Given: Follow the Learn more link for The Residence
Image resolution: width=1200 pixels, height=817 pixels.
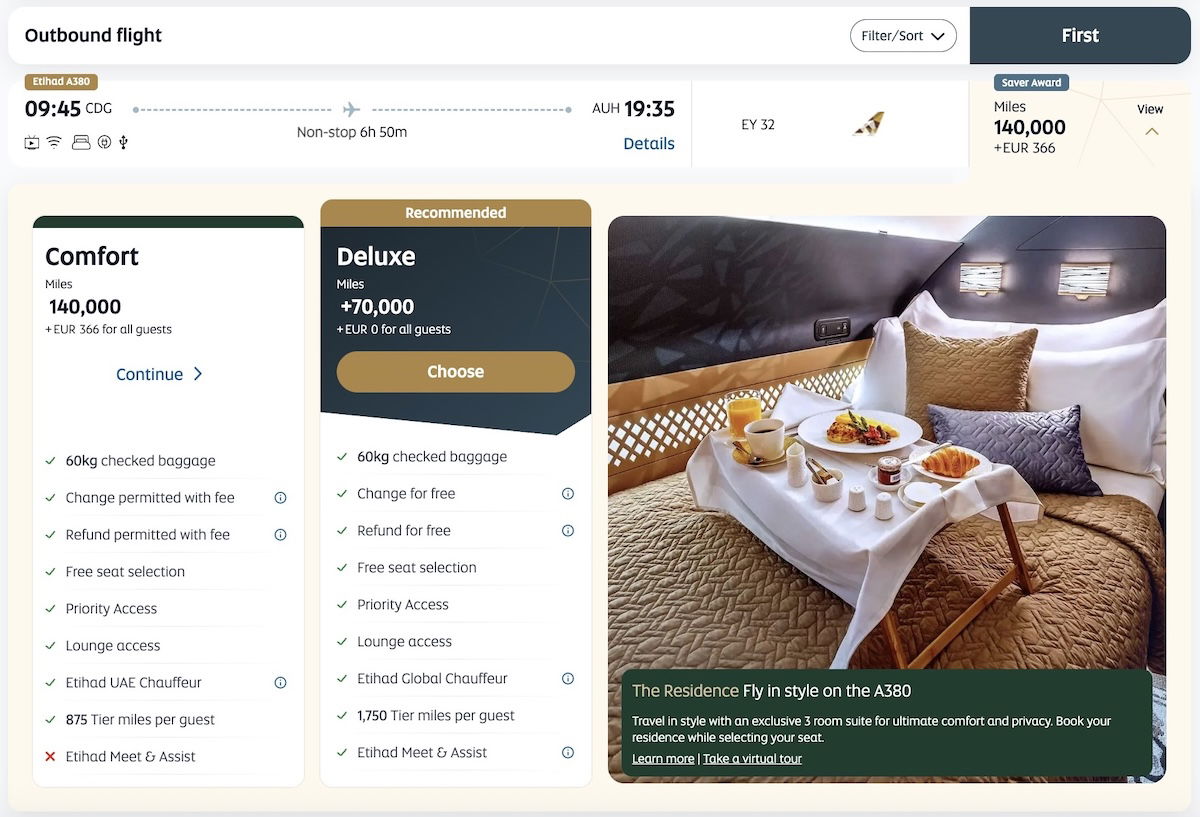Looking at the screenshot, I should pos(663,759).
